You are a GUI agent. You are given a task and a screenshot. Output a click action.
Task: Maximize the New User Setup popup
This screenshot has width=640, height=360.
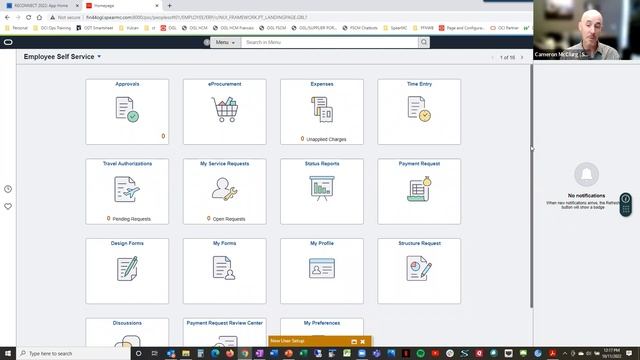click(354, 341)
